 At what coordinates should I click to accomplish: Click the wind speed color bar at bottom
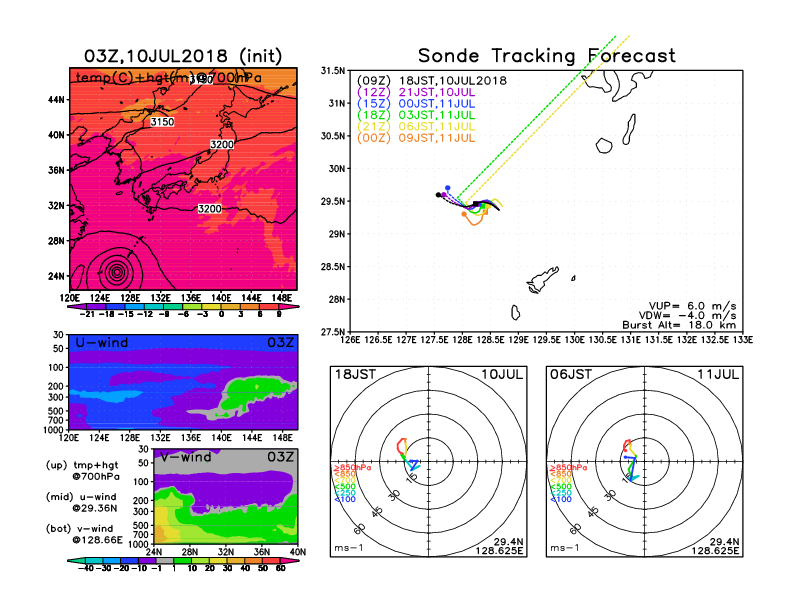(x=183, y=561)
